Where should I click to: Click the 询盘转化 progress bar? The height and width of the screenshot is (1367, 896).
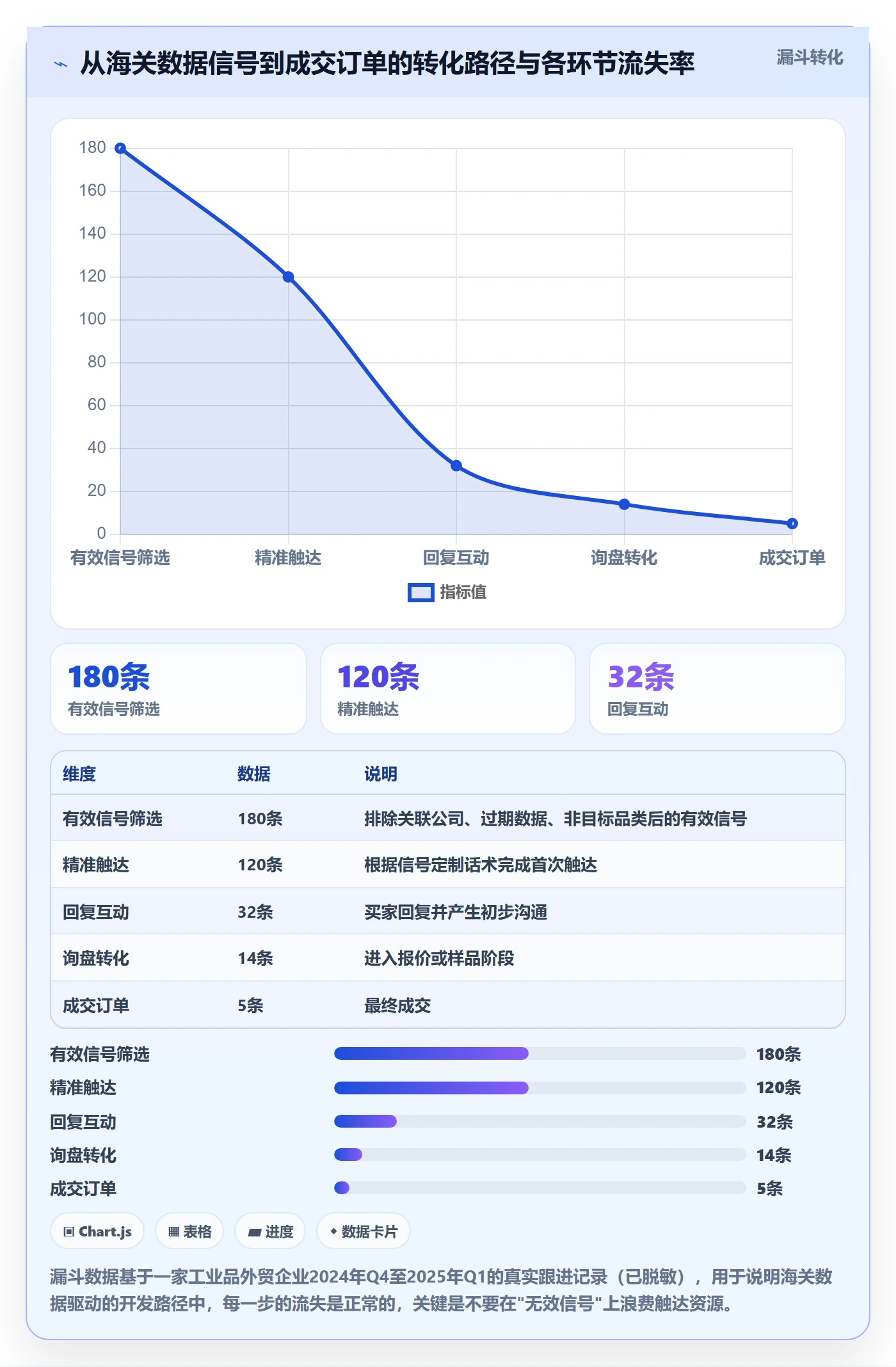540,1155
